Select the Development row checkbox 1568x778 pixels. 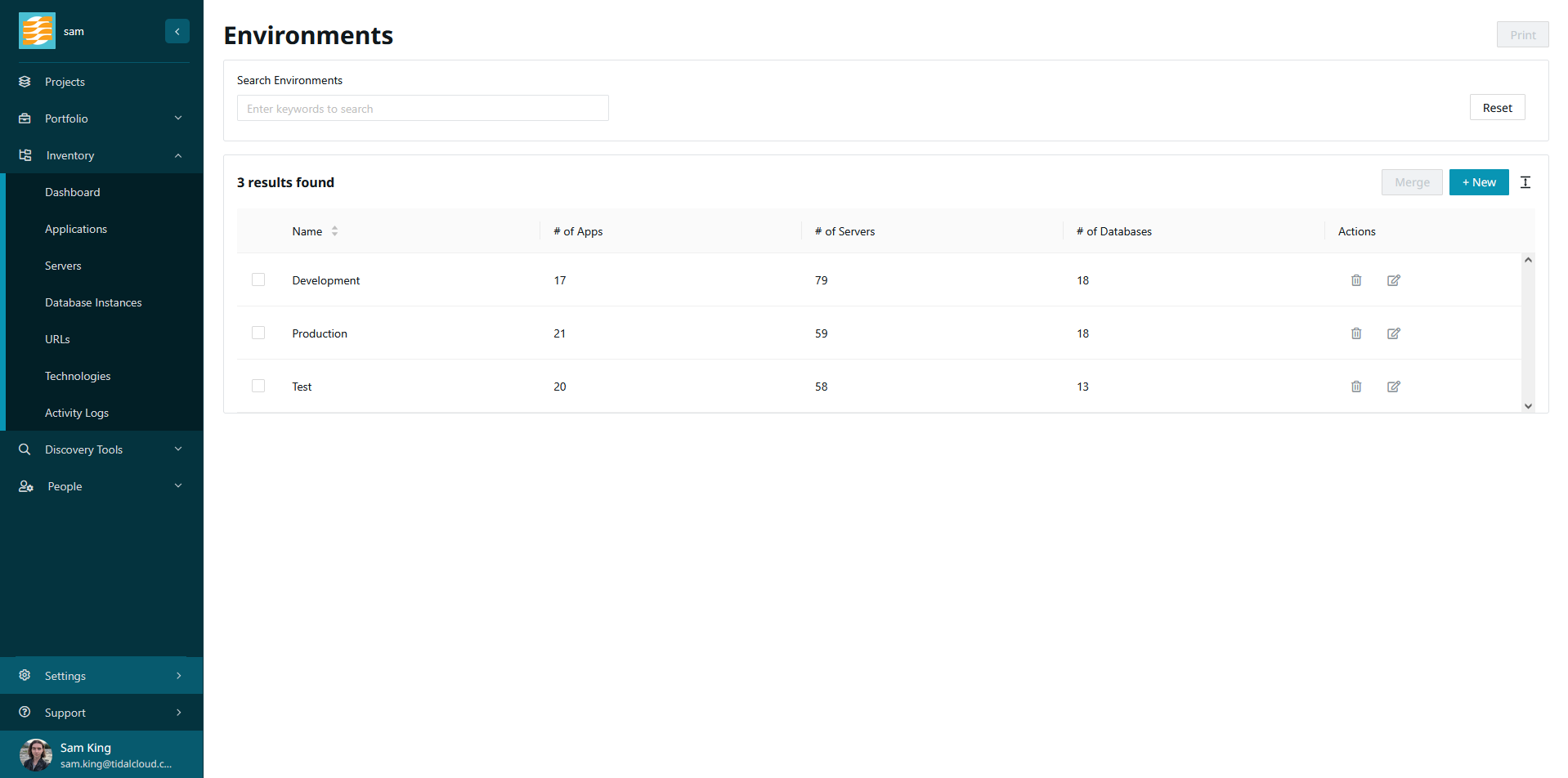tap(258, 279)
